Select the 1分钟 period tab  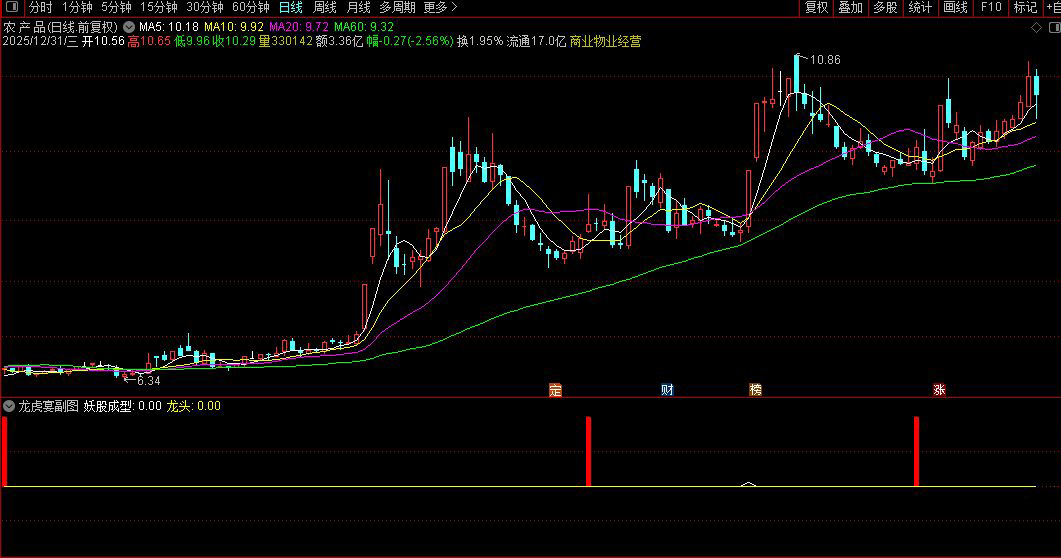click(x=77, y=7)
